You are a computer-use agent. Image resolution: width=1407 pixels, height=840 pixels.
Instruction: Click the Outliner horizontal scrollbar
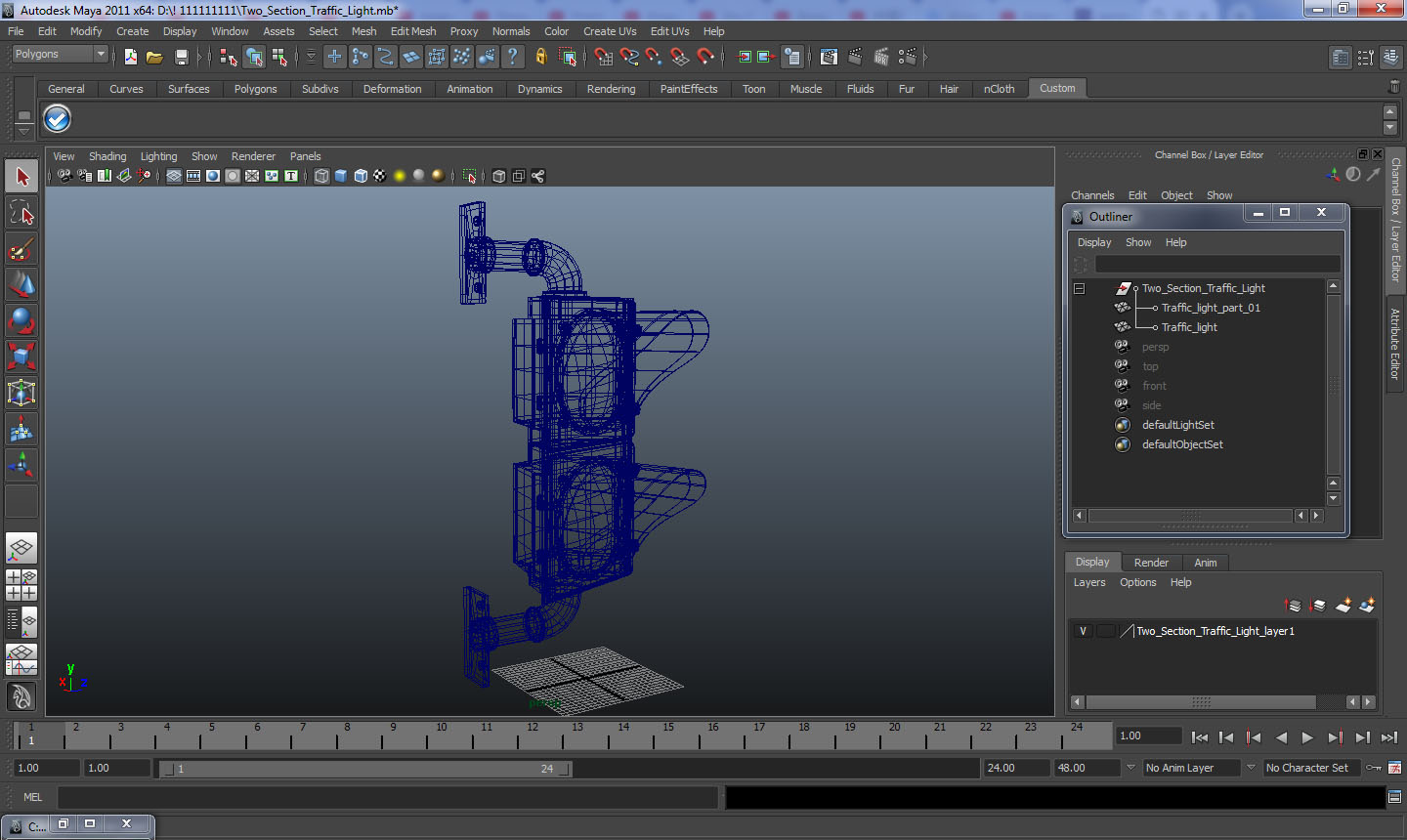point(1190,516)
